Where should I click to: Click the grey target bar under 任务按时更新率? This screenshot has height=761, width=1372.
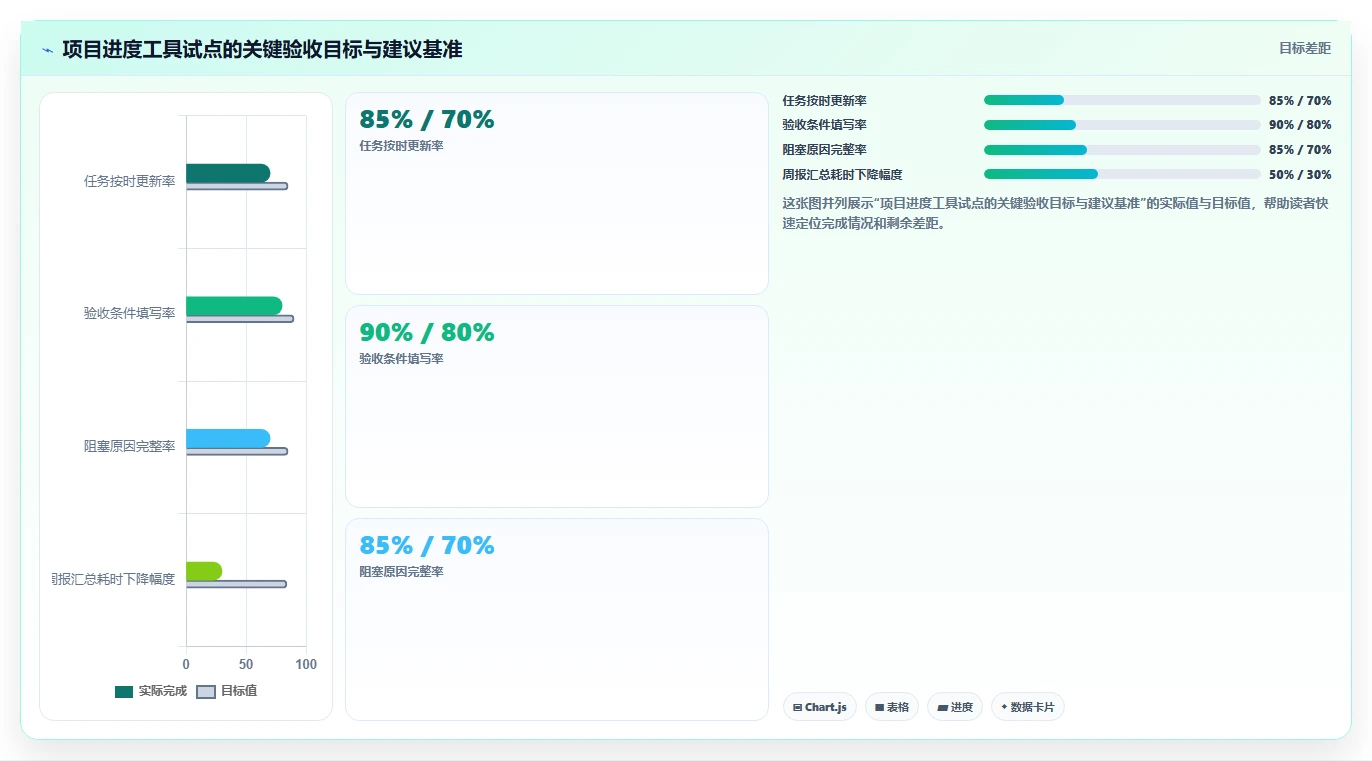(237, 186)
